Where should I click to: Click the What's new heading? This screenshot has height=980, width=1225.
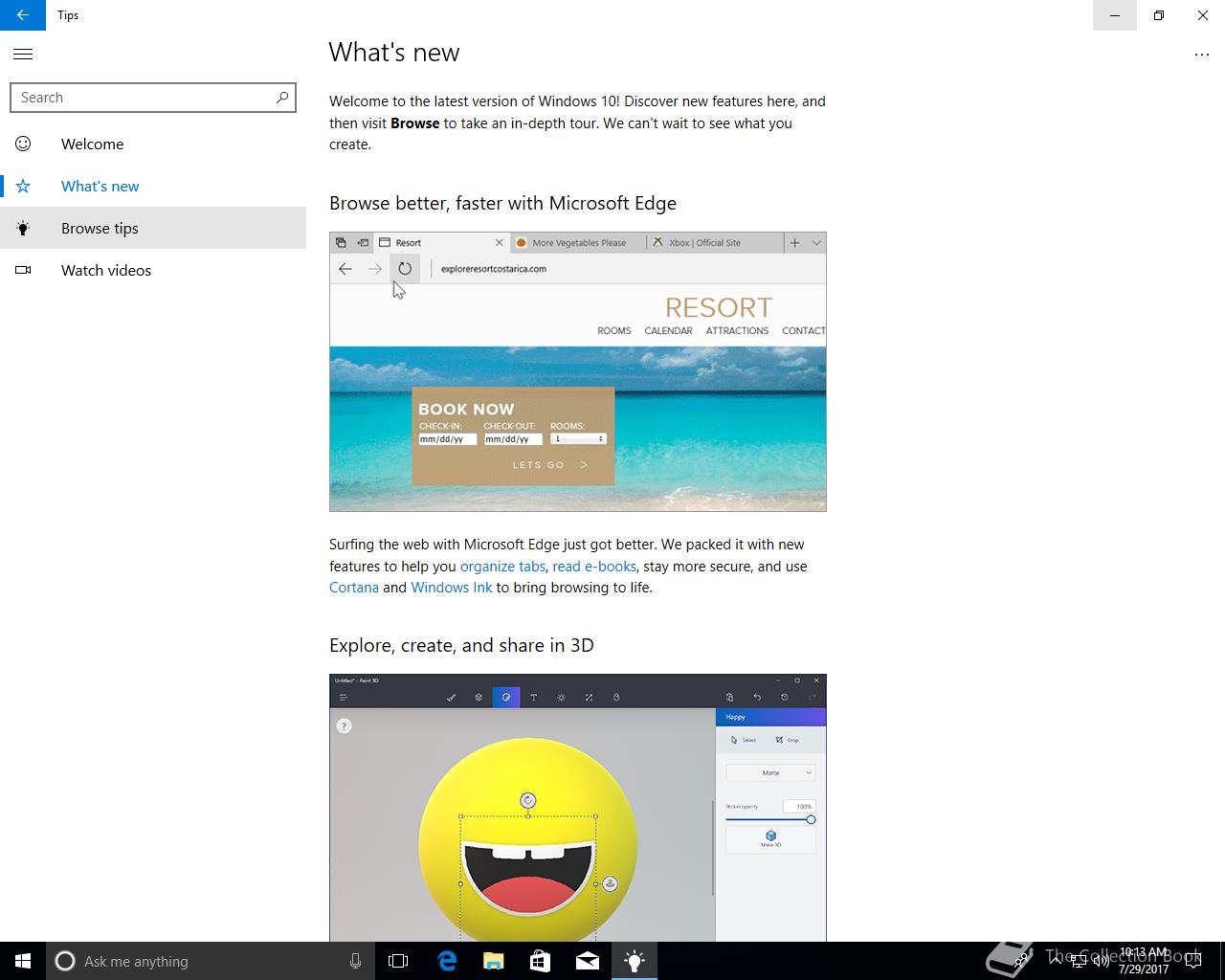click(x=394, y=53)
